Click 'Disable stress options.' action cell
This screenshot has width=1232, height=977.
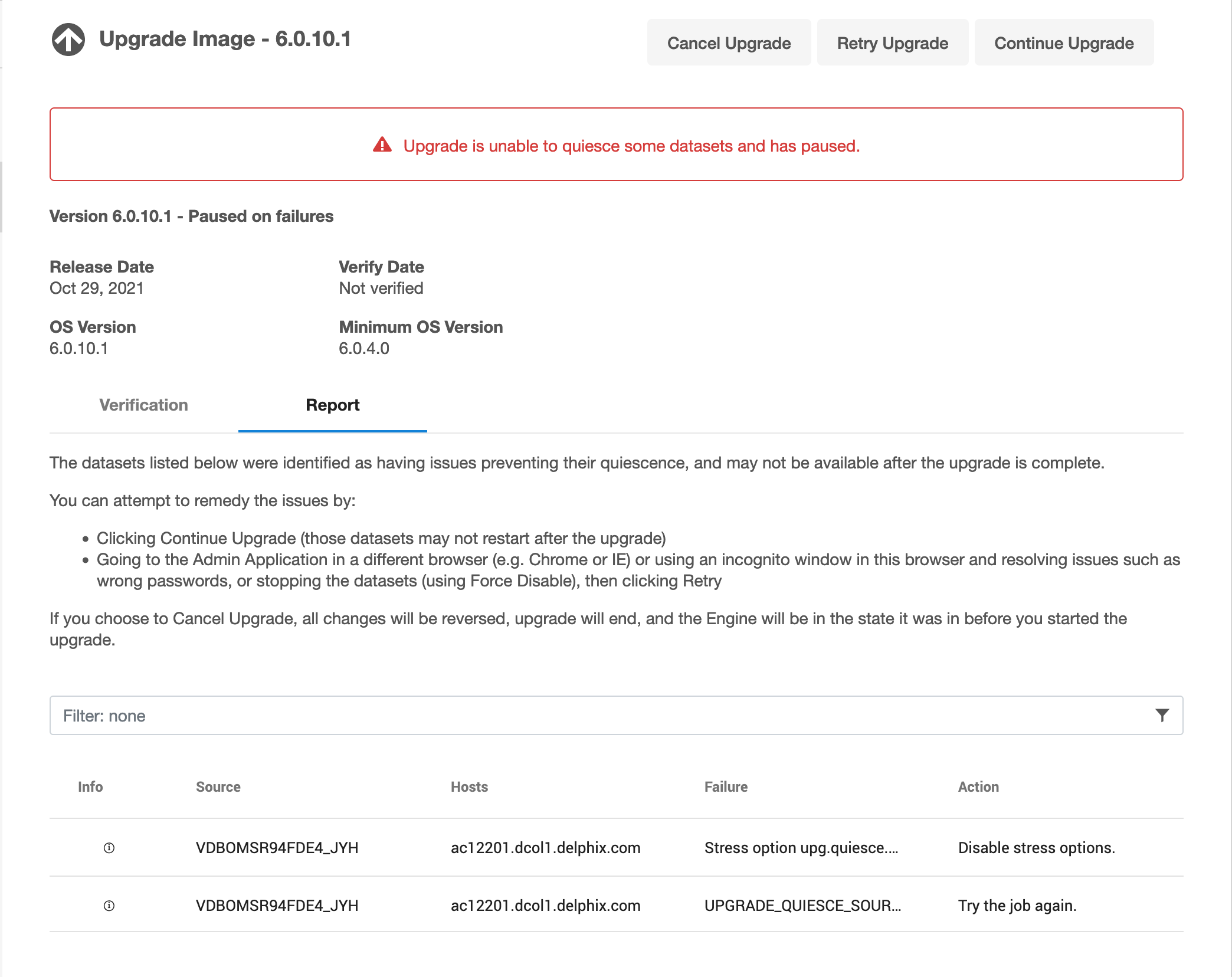(x=1036, y=848)
